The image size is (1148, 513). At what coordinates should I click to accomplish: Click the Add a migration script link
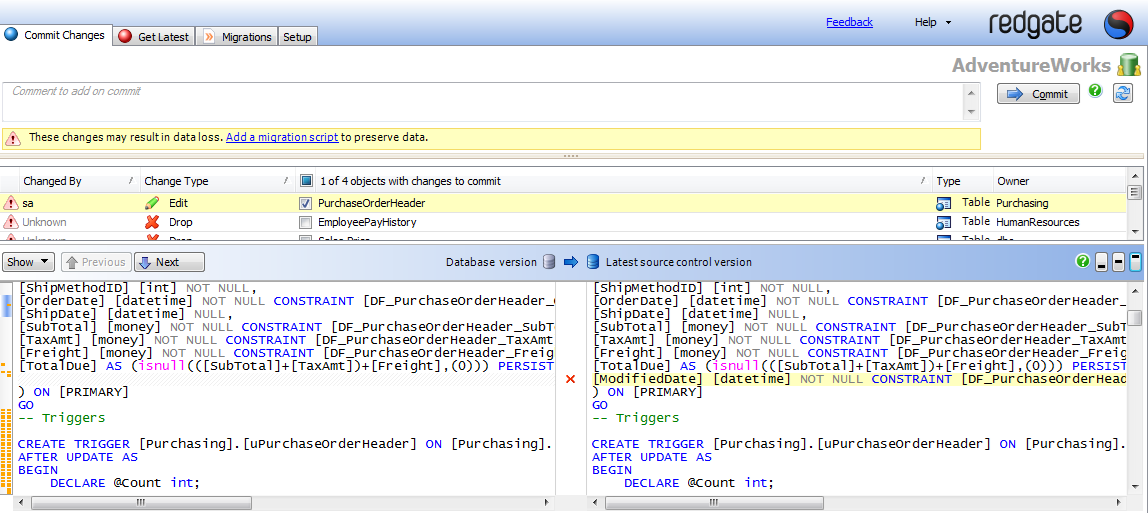tap(282, 137)
